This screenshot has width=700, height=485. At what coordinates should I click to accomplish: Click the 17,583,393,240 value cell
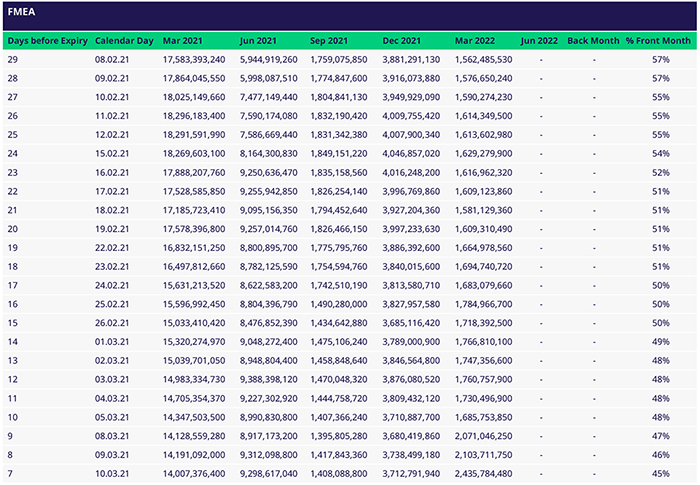[x=194, y=60]
